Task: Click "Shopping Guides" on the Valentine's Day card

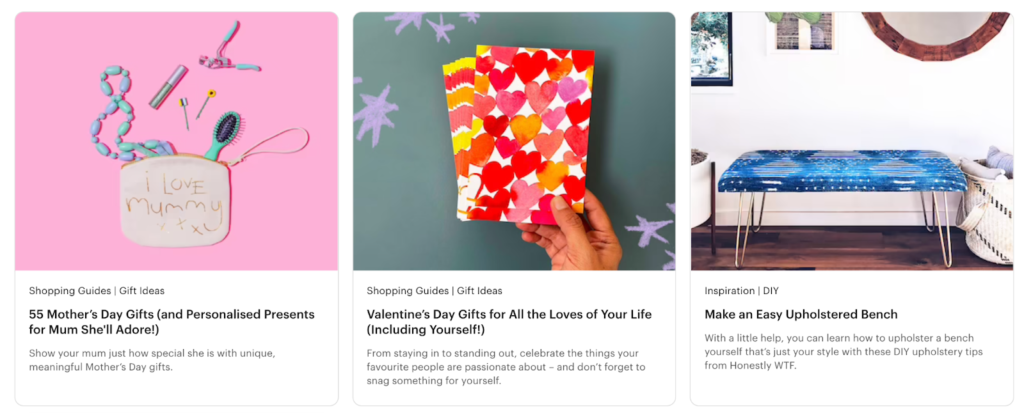Action: pyautogui.click(x=408, y=291)
